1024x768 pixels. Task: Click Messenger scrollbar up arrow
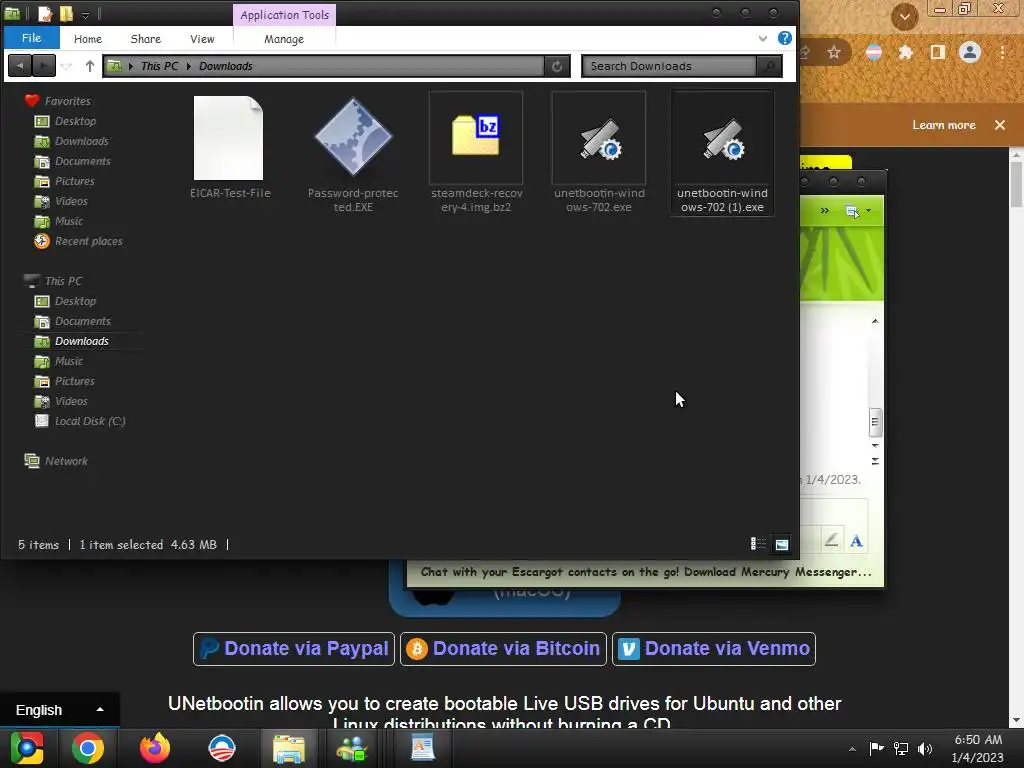click(875, 321)
